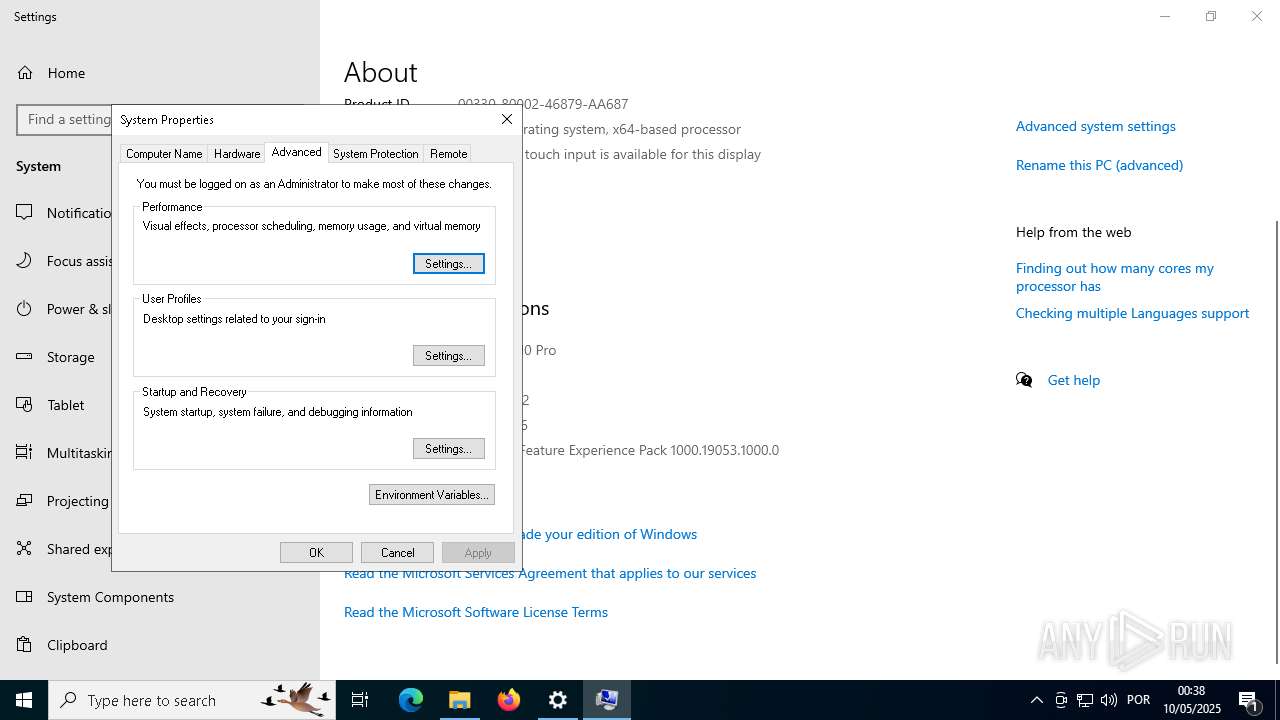Launch Microsoft Edge from taskbar
The width and height of the screenshot is (1280, 720).
411,700
